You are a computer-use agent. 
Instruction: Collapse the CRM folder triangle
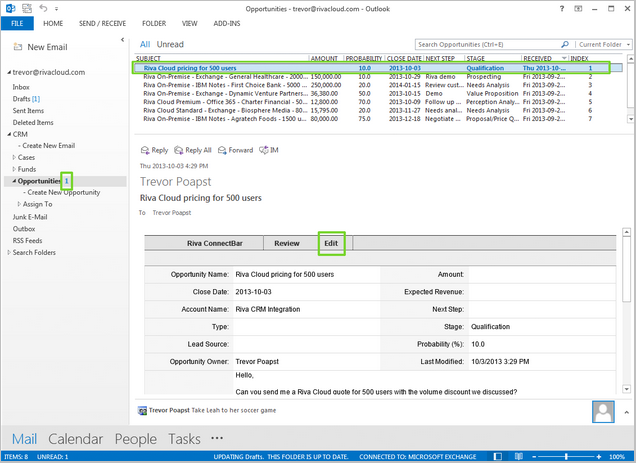coord(9,134)
